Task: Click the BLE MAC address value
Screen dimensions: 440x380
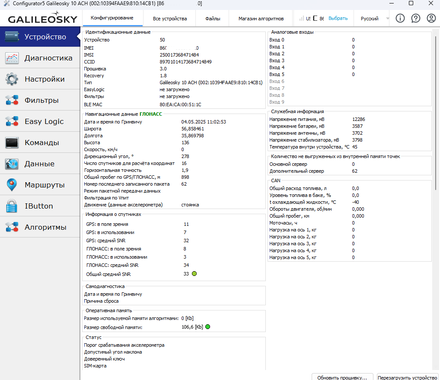Action: pyautogui.click(x=180, y=104)
